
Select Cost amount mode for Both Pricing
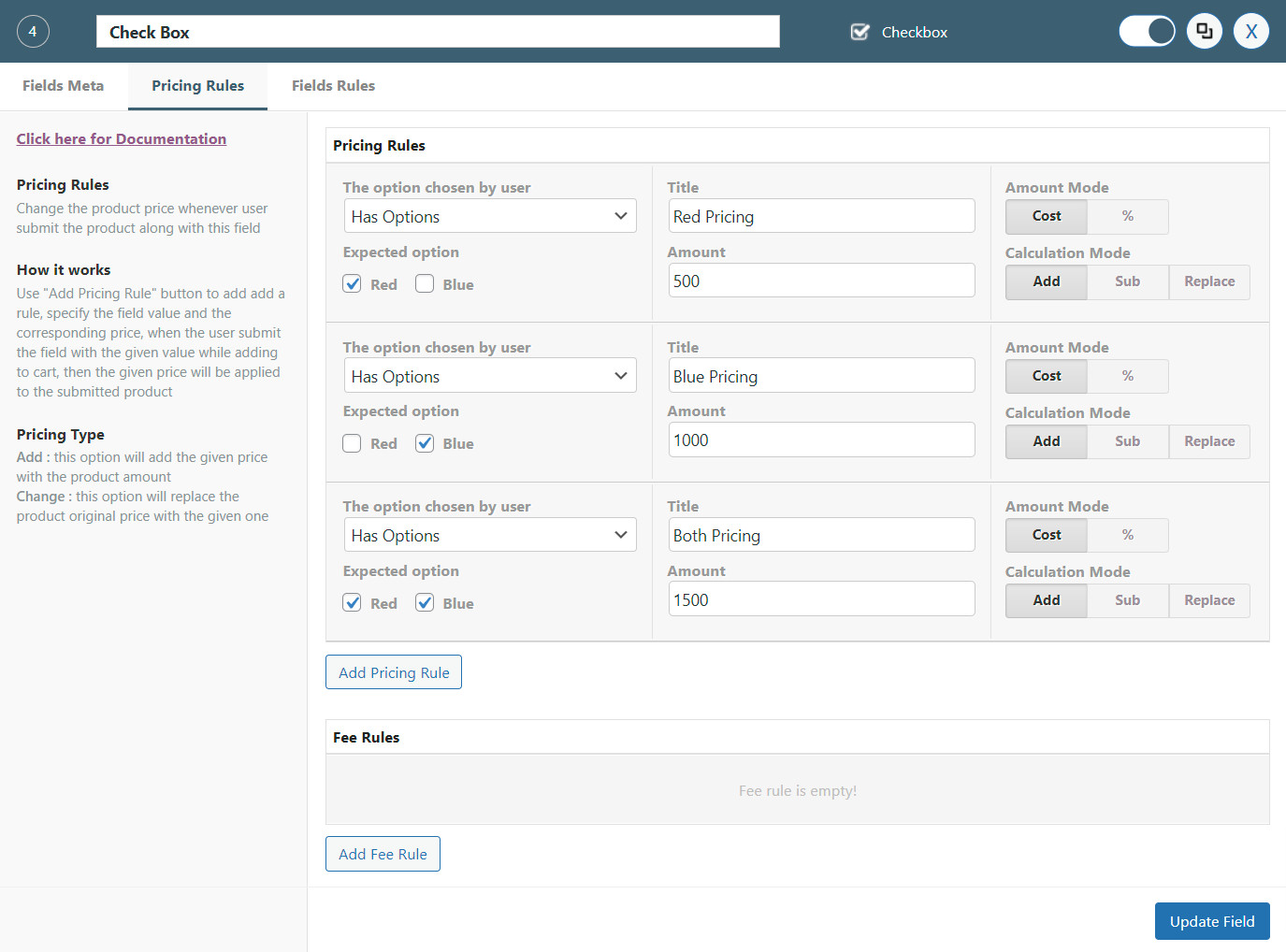(x=1047, y=535)
